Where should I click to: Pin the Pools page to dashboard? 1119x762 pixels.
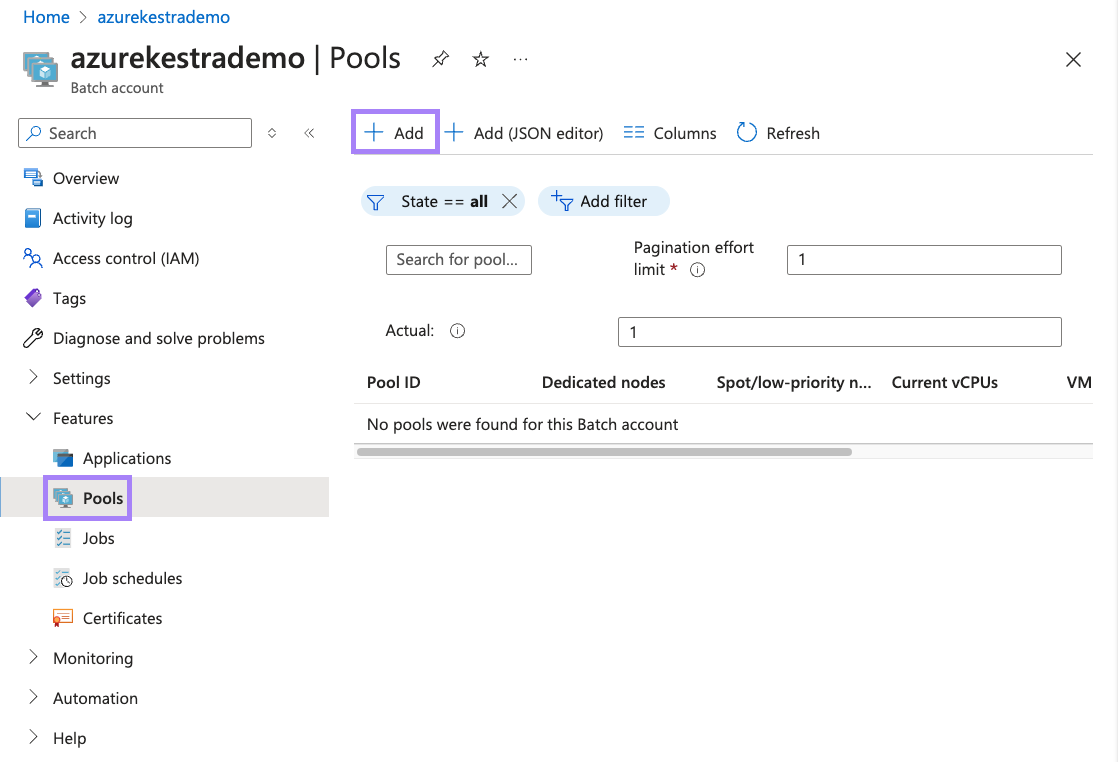(x=440, y=59)
